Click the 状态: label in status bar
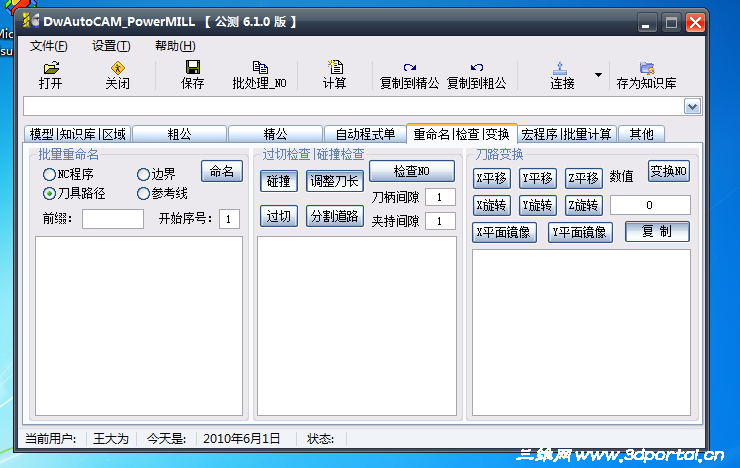The image size is (740, 468). (320, 439)
